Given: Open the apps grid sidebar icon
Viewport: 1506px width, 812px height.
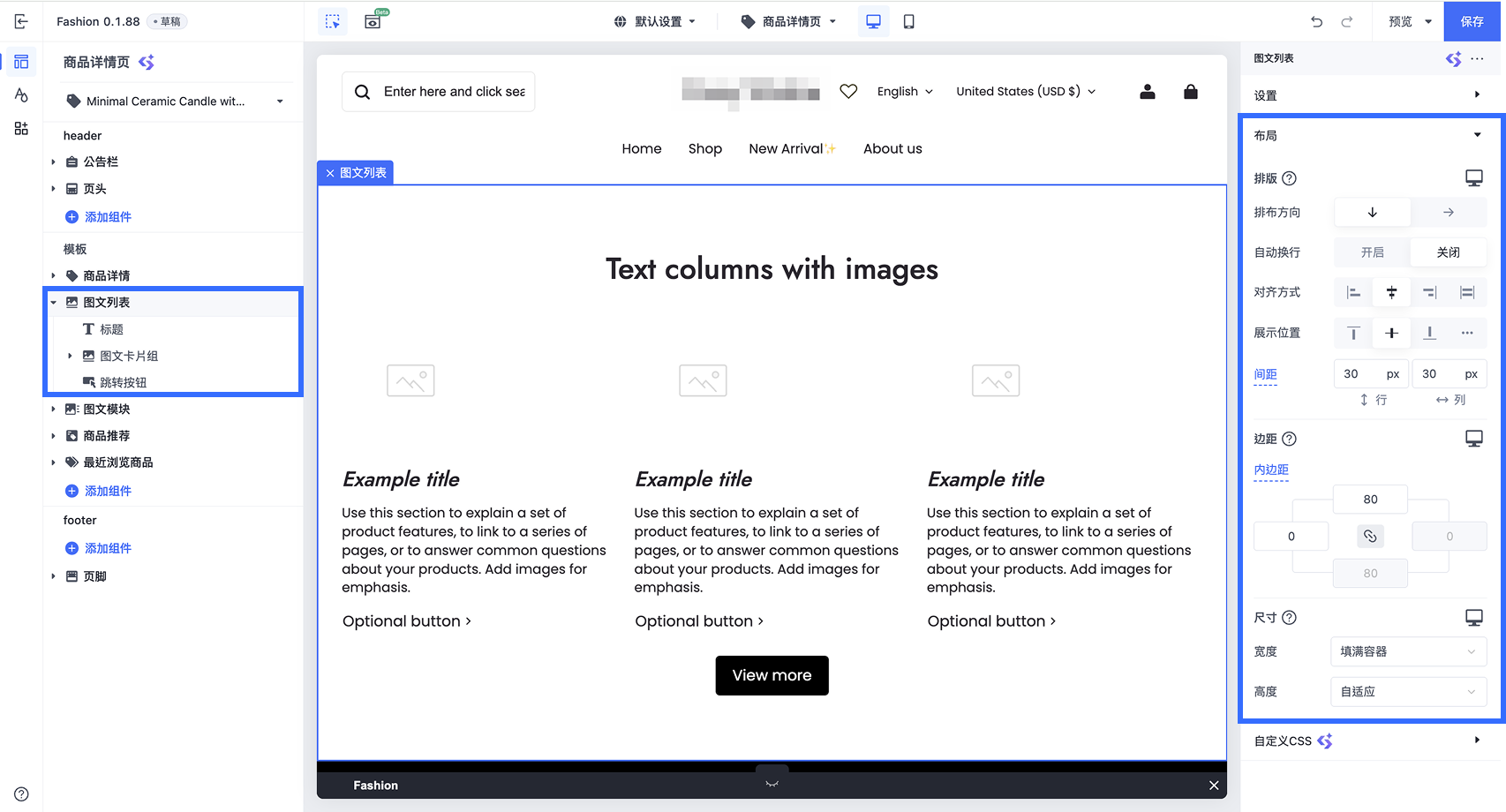Looking at the screenshot, I should click(21, 129).
